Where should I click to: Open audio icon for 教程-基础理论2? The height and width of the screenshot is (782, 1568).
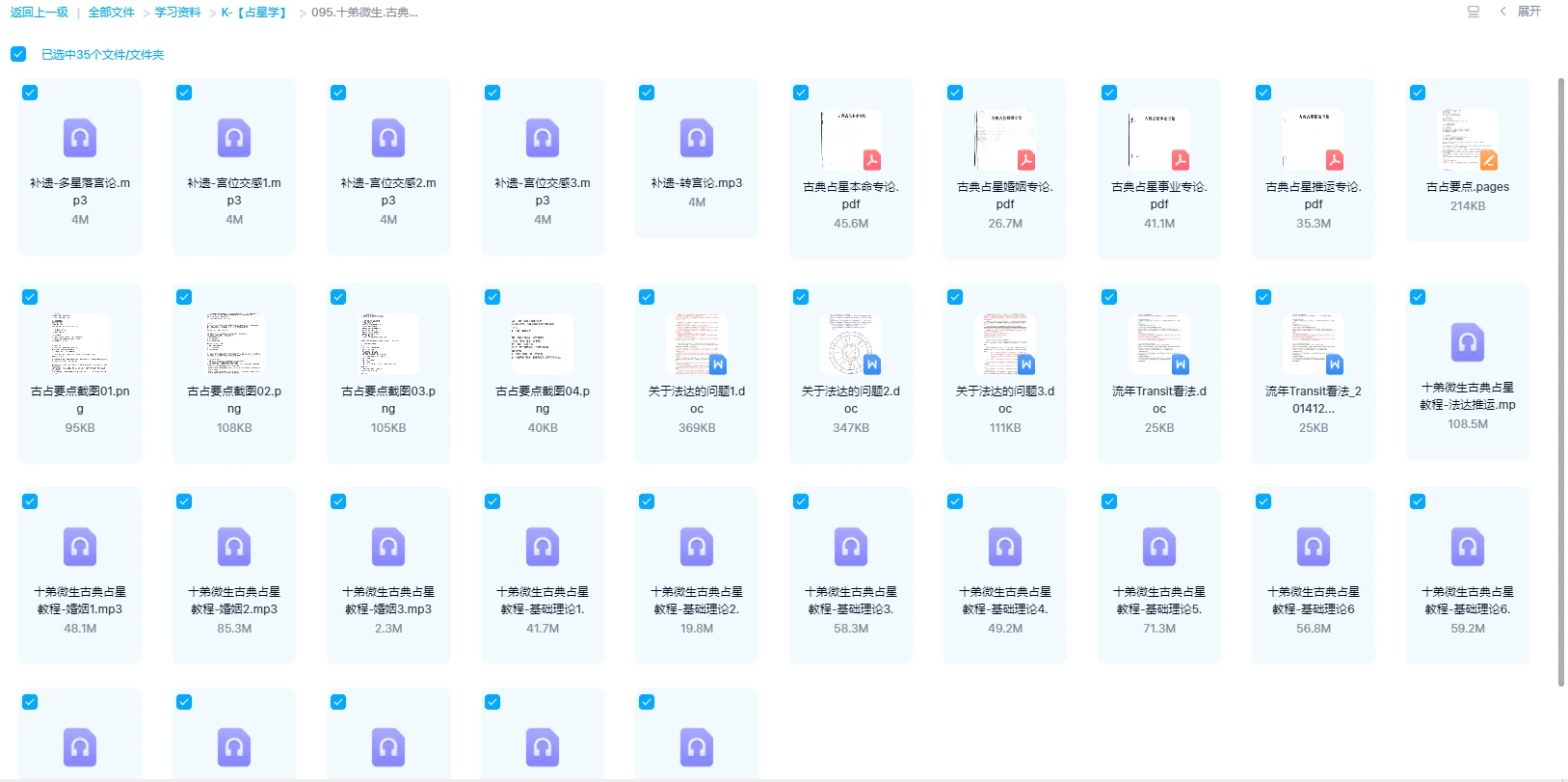click(697, 547)
